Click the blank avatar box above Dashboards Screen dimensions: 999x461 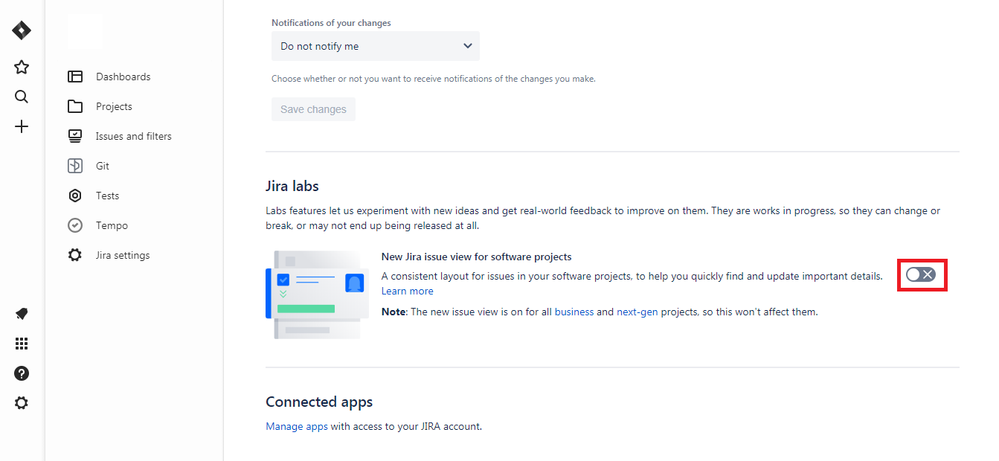pos(84,31)
